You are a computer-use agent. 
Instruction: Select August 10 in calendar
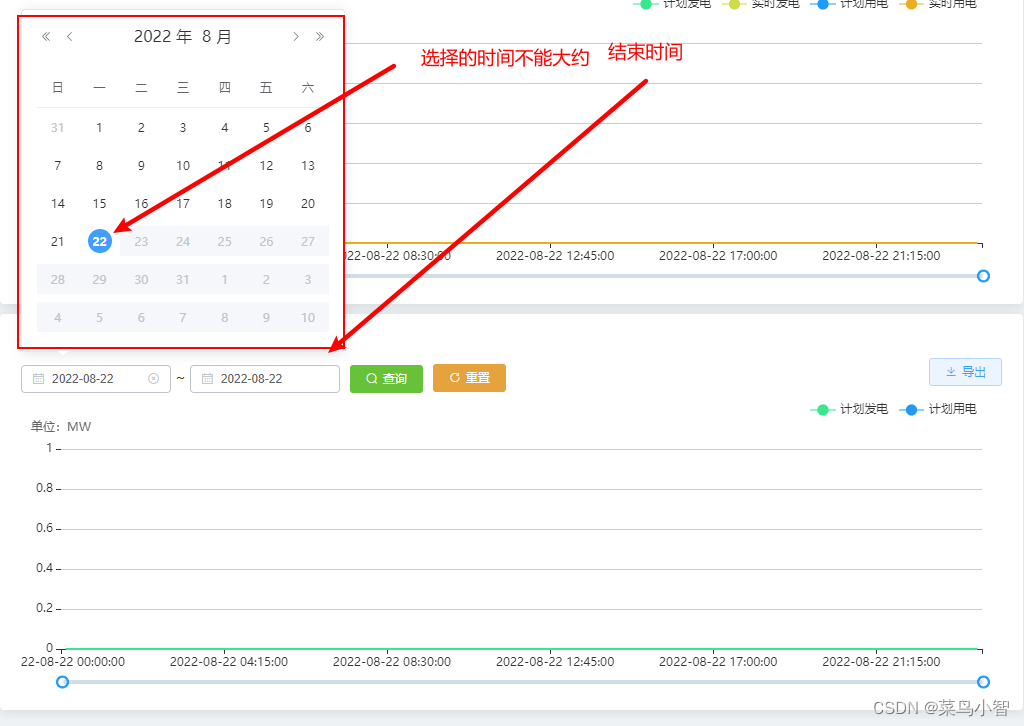click(183, 165)
